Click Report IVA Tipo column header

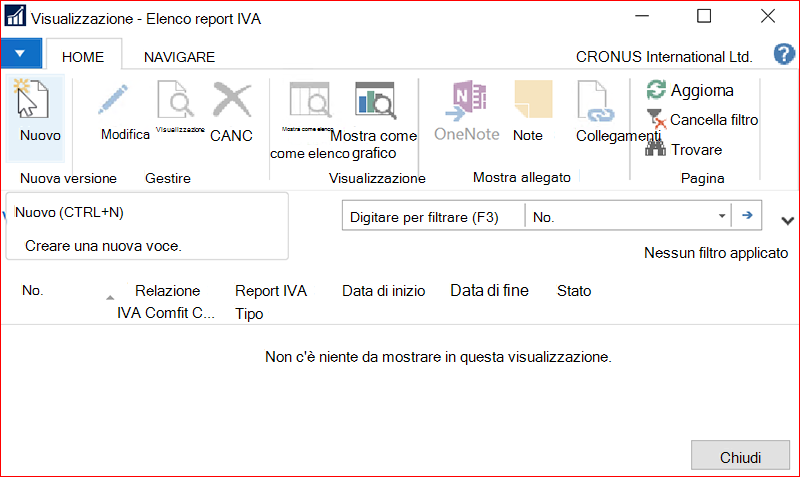(271, 302)
